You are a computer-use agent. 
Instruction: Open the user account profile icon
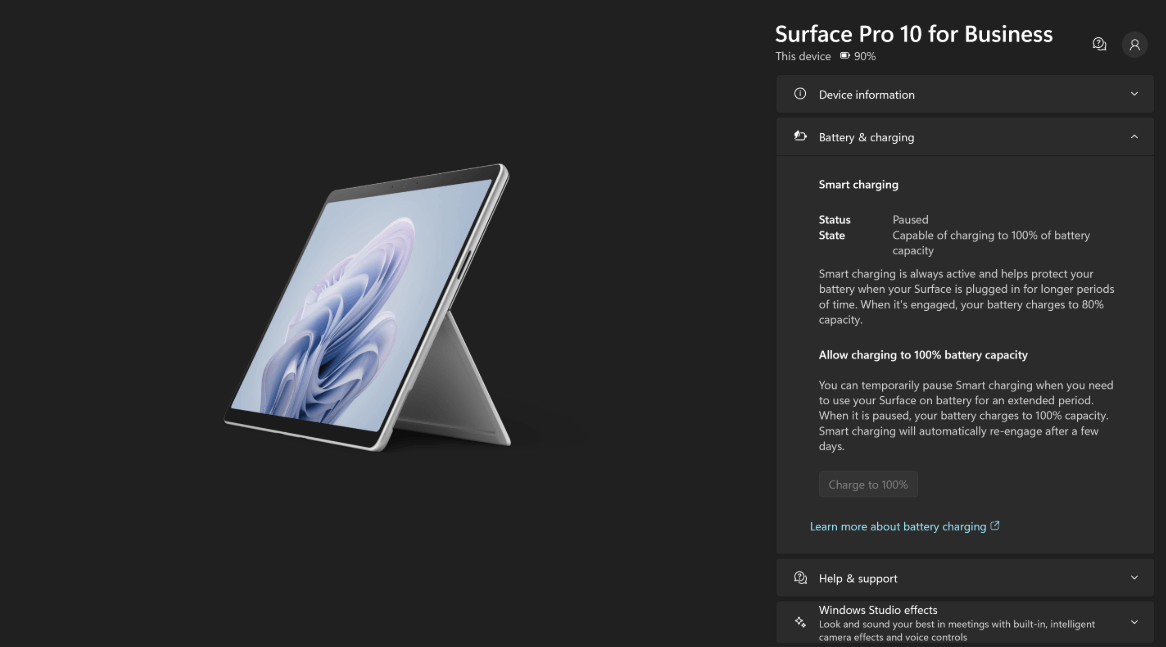point(1134,45)
